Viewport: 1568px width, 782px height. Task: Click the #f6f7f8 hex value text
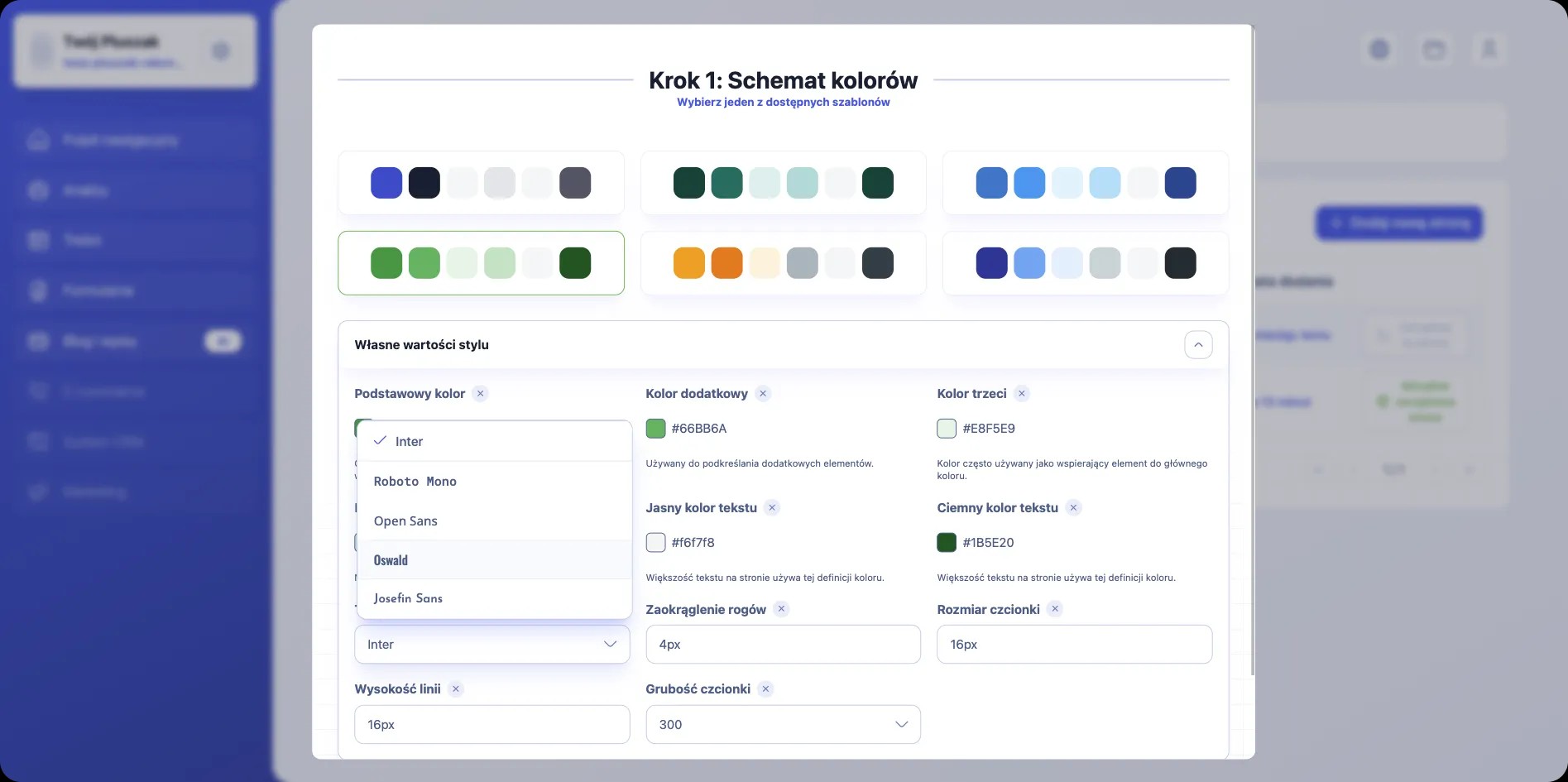tap(693, 543)
